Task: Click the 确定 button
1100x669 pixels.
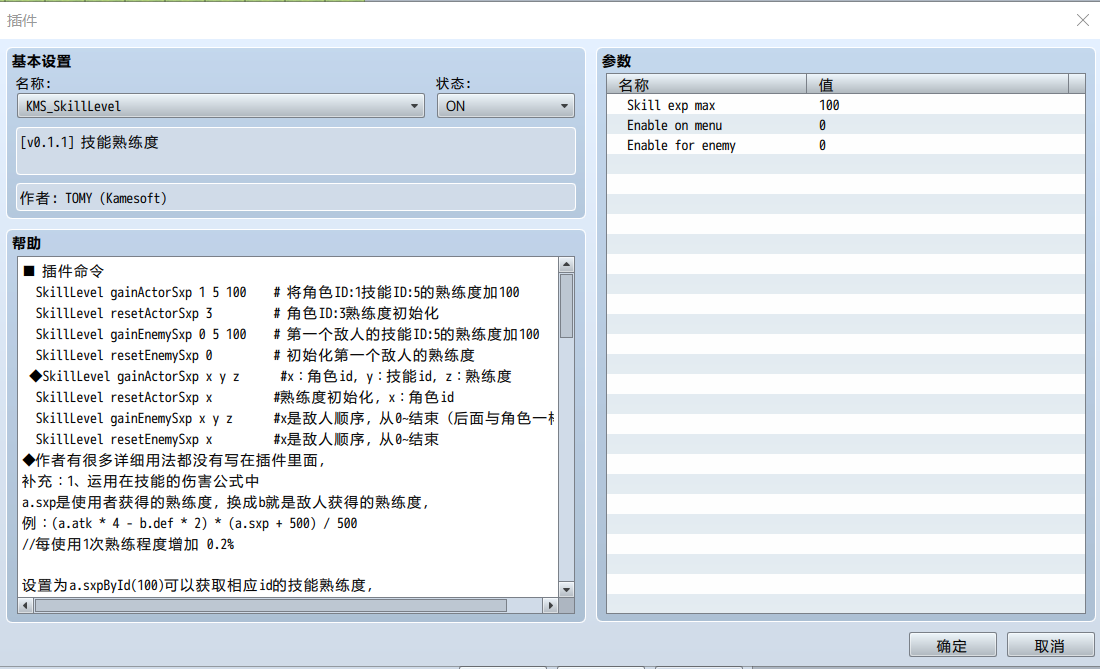Action: click(x=952, y=645)
